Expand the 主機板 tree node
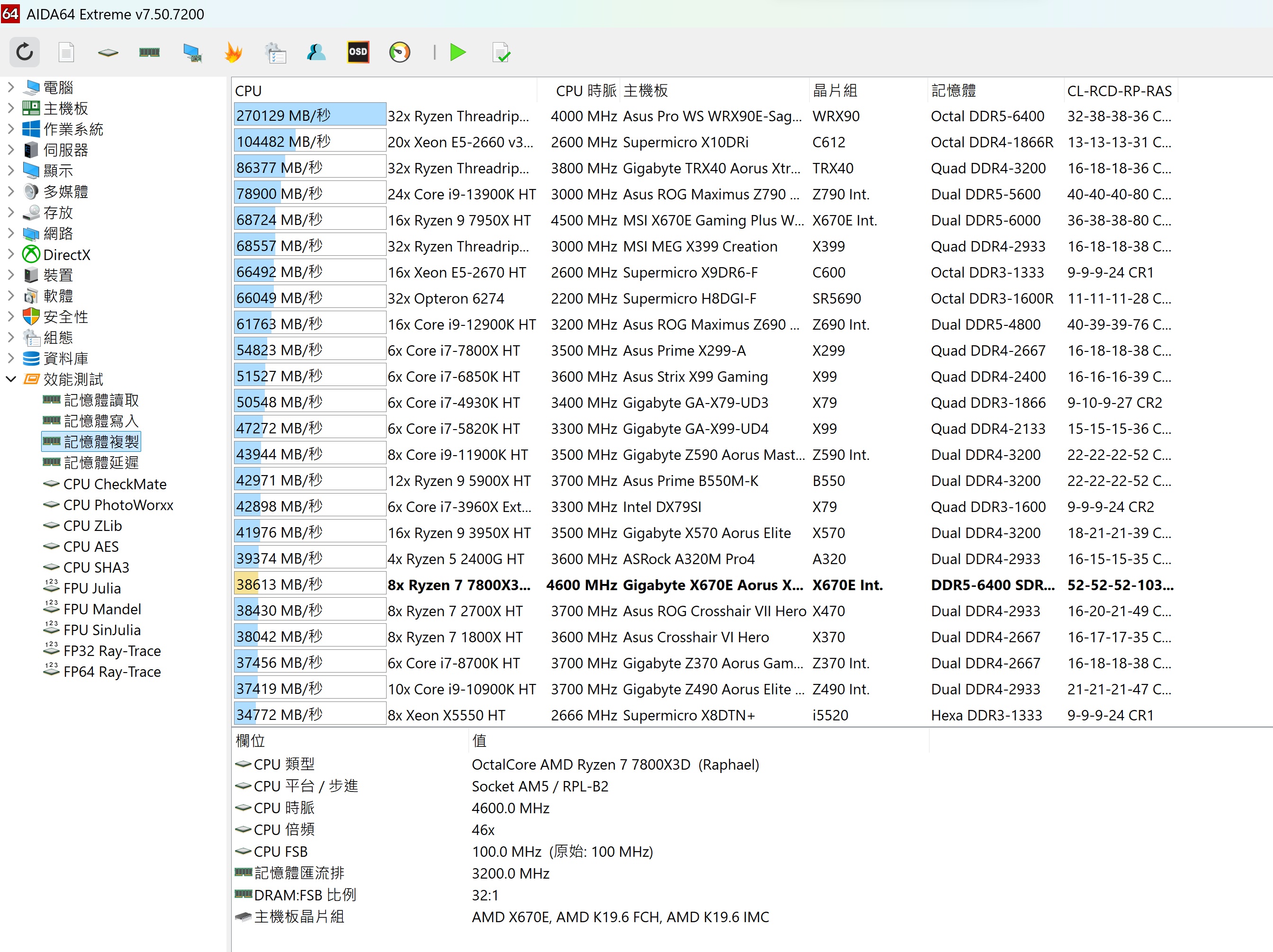 [10, 108]
